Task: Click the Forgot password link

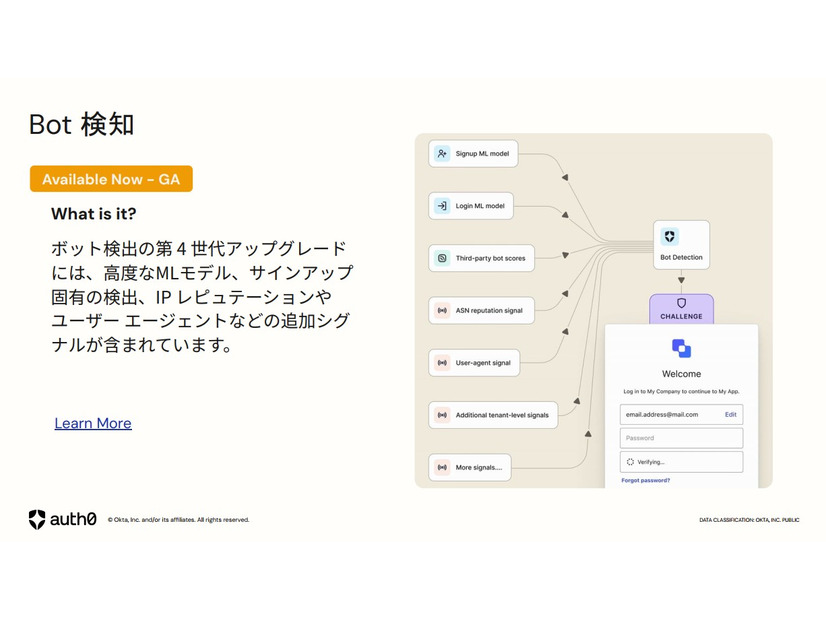Action: pyautogui.click(x=645, y=480)
